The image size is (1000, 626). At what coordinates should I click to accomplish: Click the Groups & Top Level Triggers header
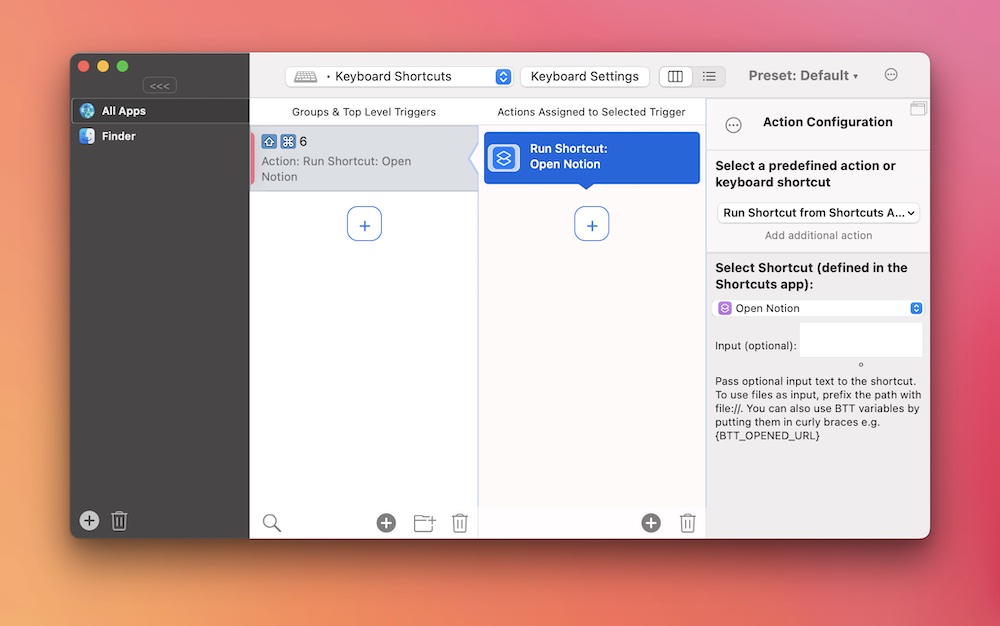[364, 112]
